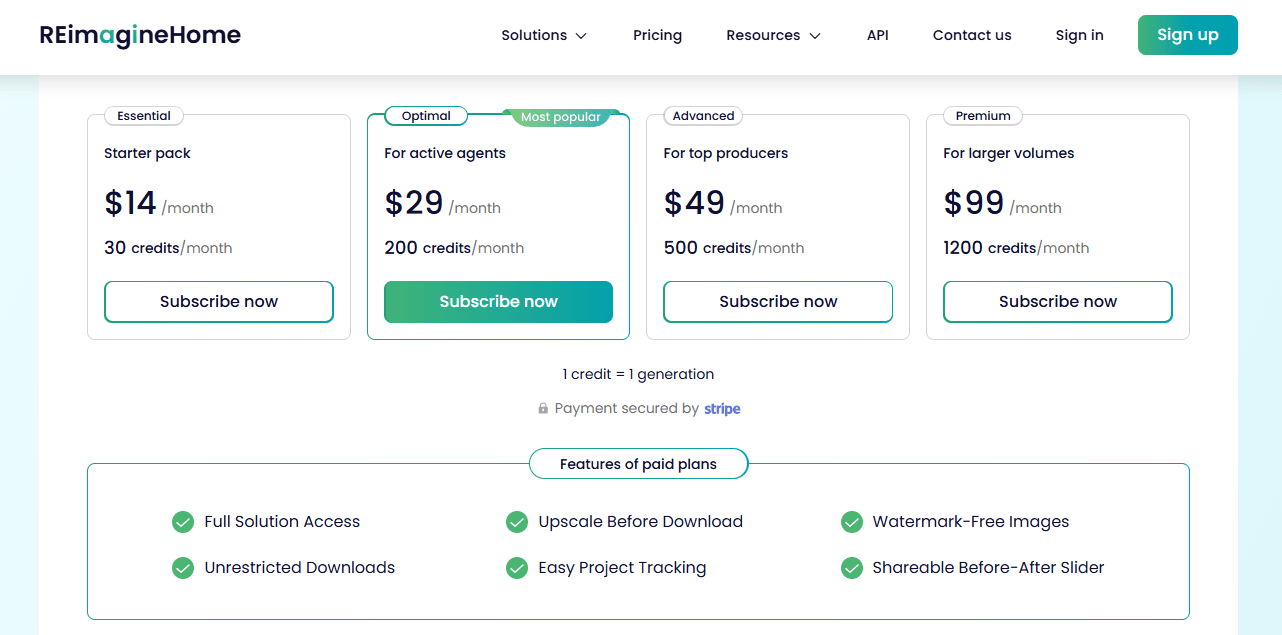Click the checkmark icon beside Unrestricted Downloads
Screen dimensions: 1282x635
click(183, 567)
